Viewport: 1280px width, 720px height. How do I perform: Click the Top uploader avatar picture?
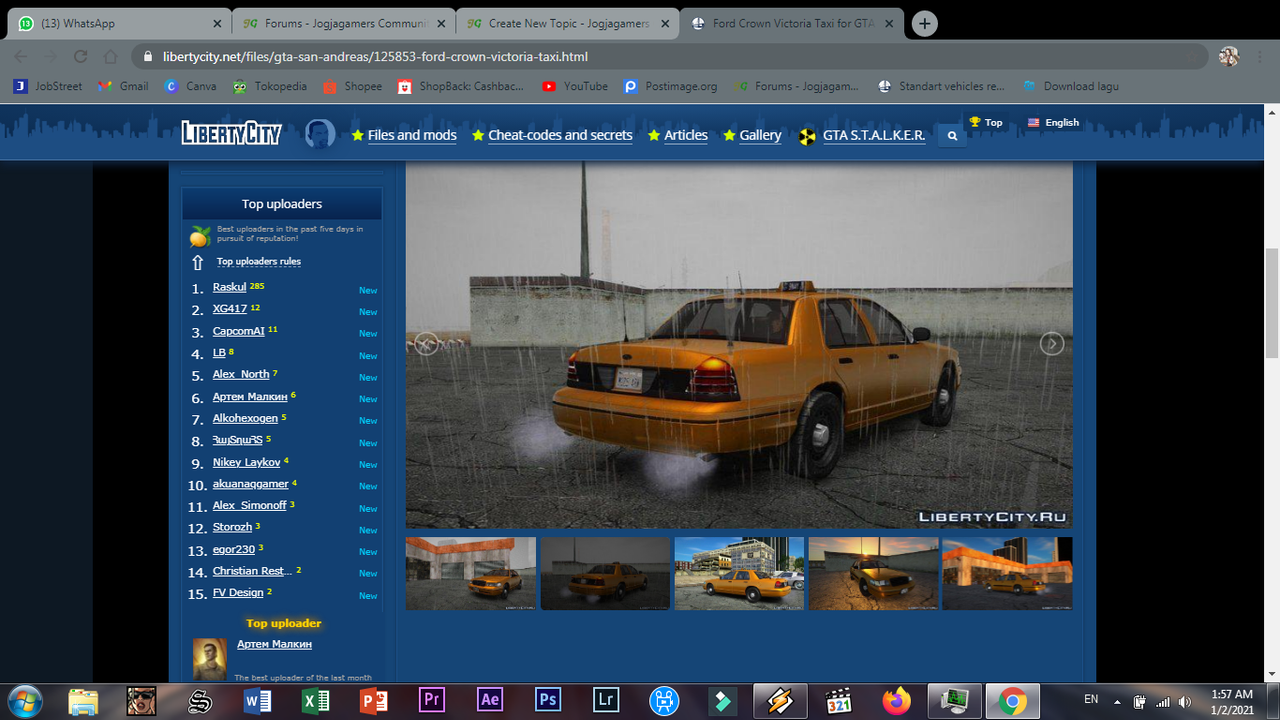[210, 659]
